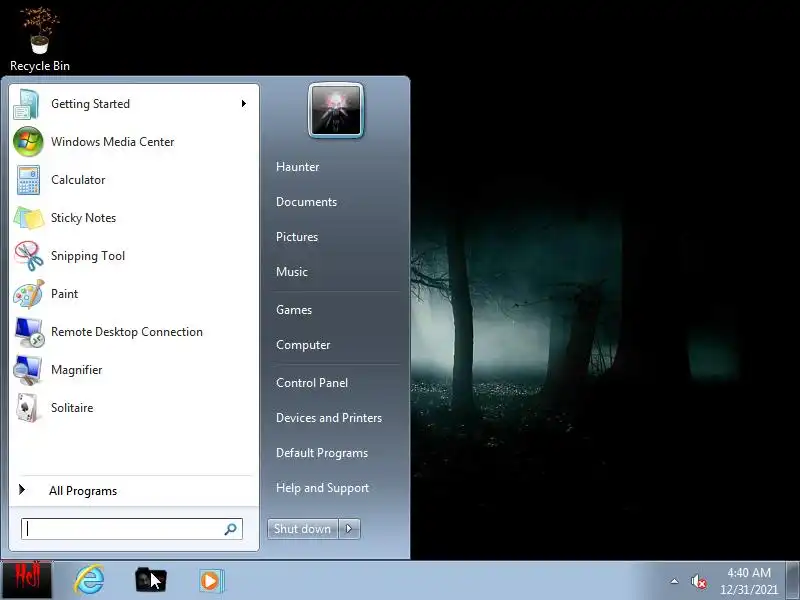Image resolution: width=800 pixels, height=600 pixels.
Task: Open the Recycle Bin desktop icon
Action: click(40, 39)
